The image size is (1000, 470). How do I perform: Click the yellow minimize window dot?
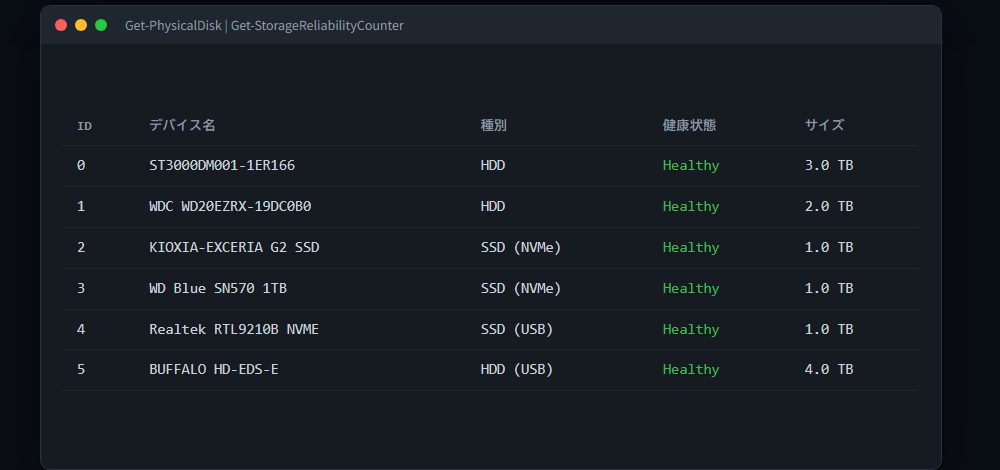click(81, 26)
